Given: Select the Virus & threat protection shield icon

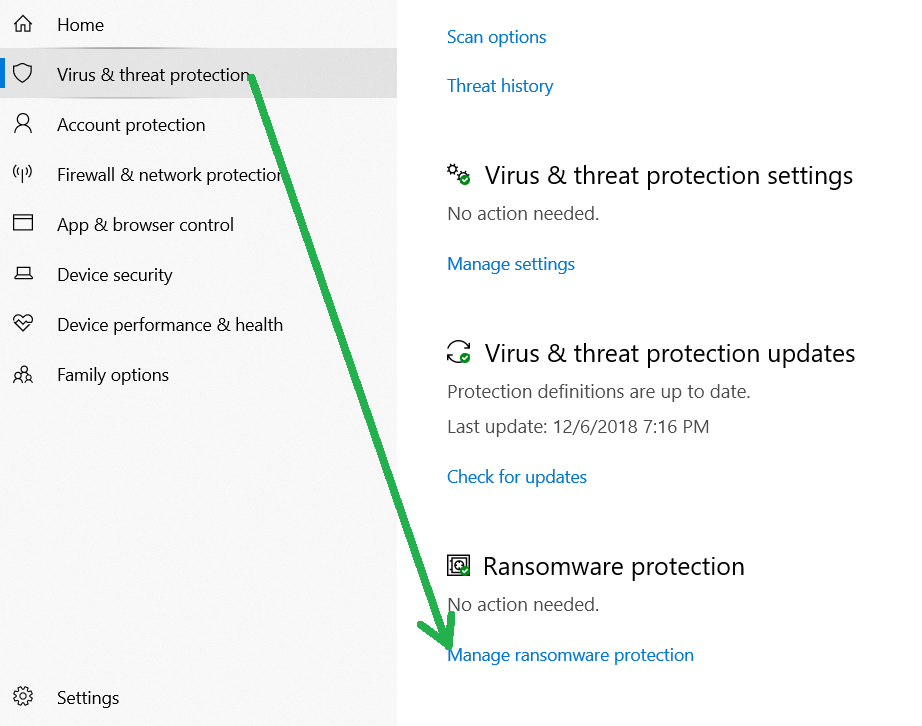Looking at the screenshot, I should (23, 74).
